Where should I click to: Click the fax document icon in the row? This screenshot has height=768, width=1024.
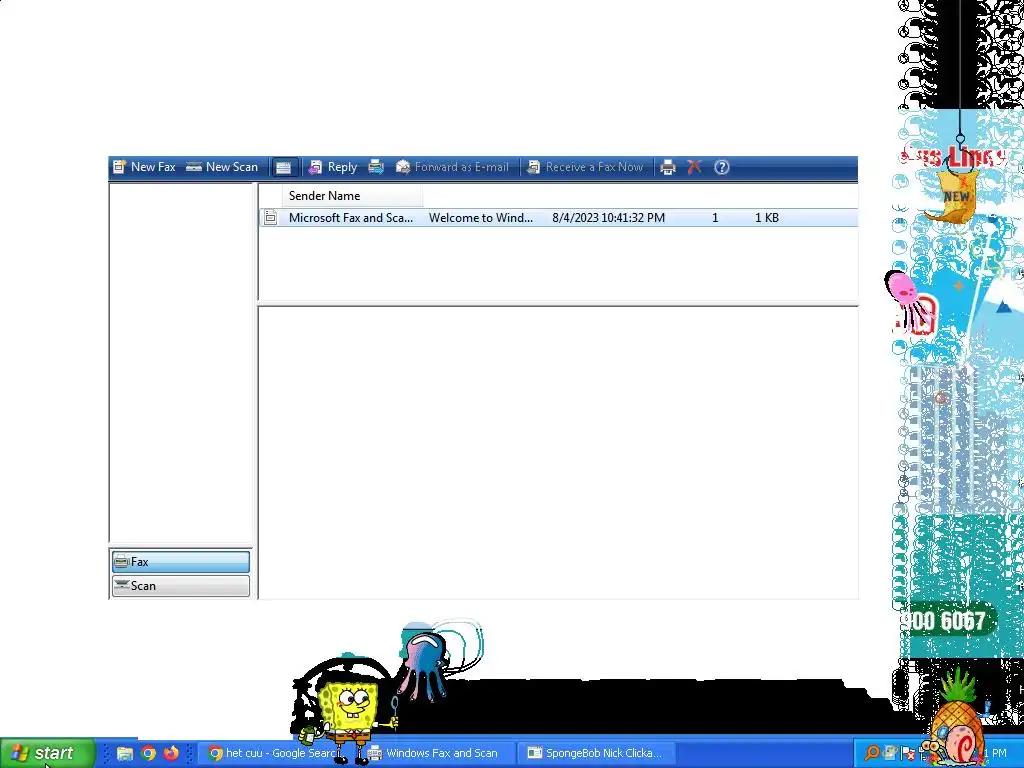pyautogui.click(x=270, y=217)
